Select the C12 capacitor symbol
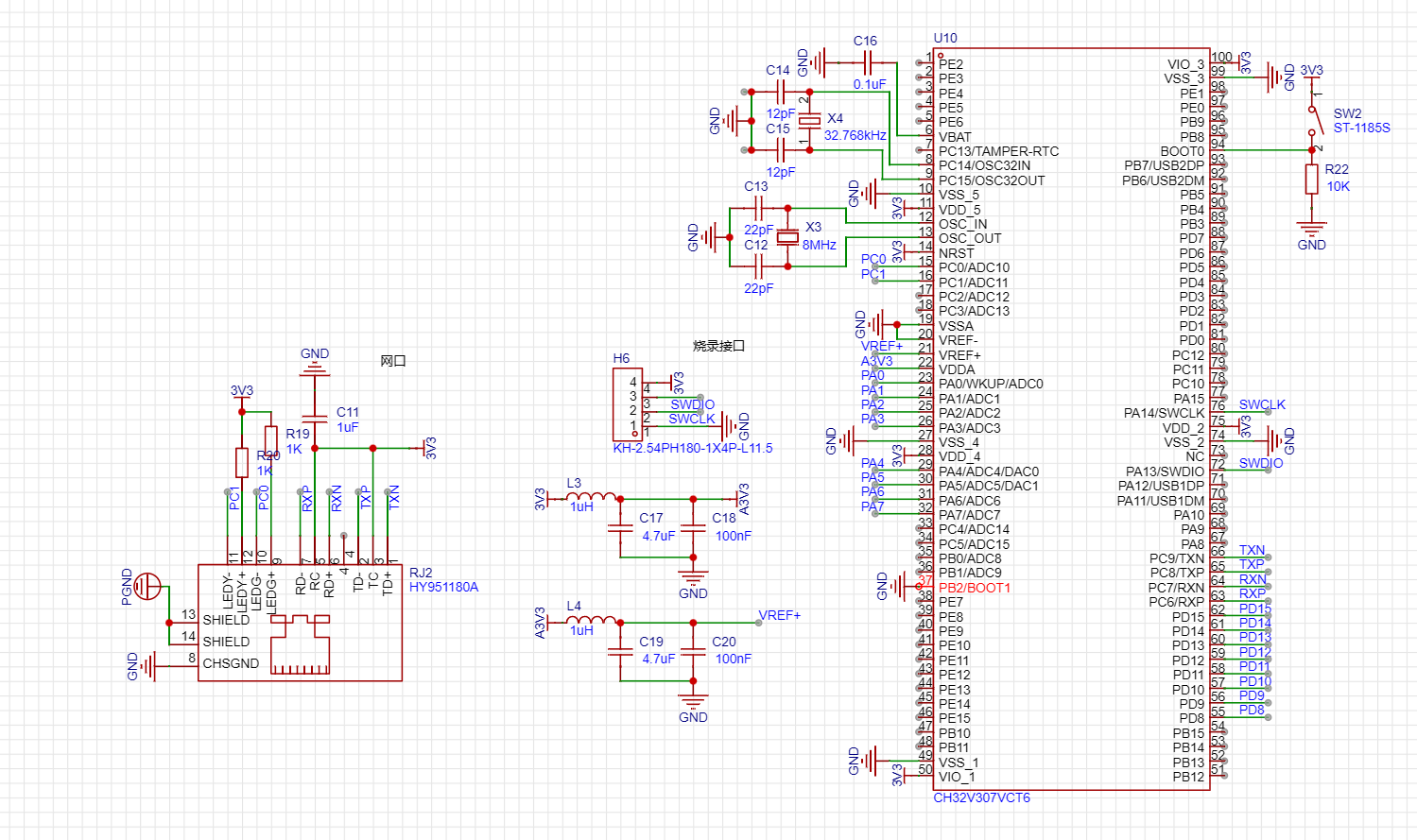The height and width of the screenshot is (840, 1417). (x=758, y=266)
